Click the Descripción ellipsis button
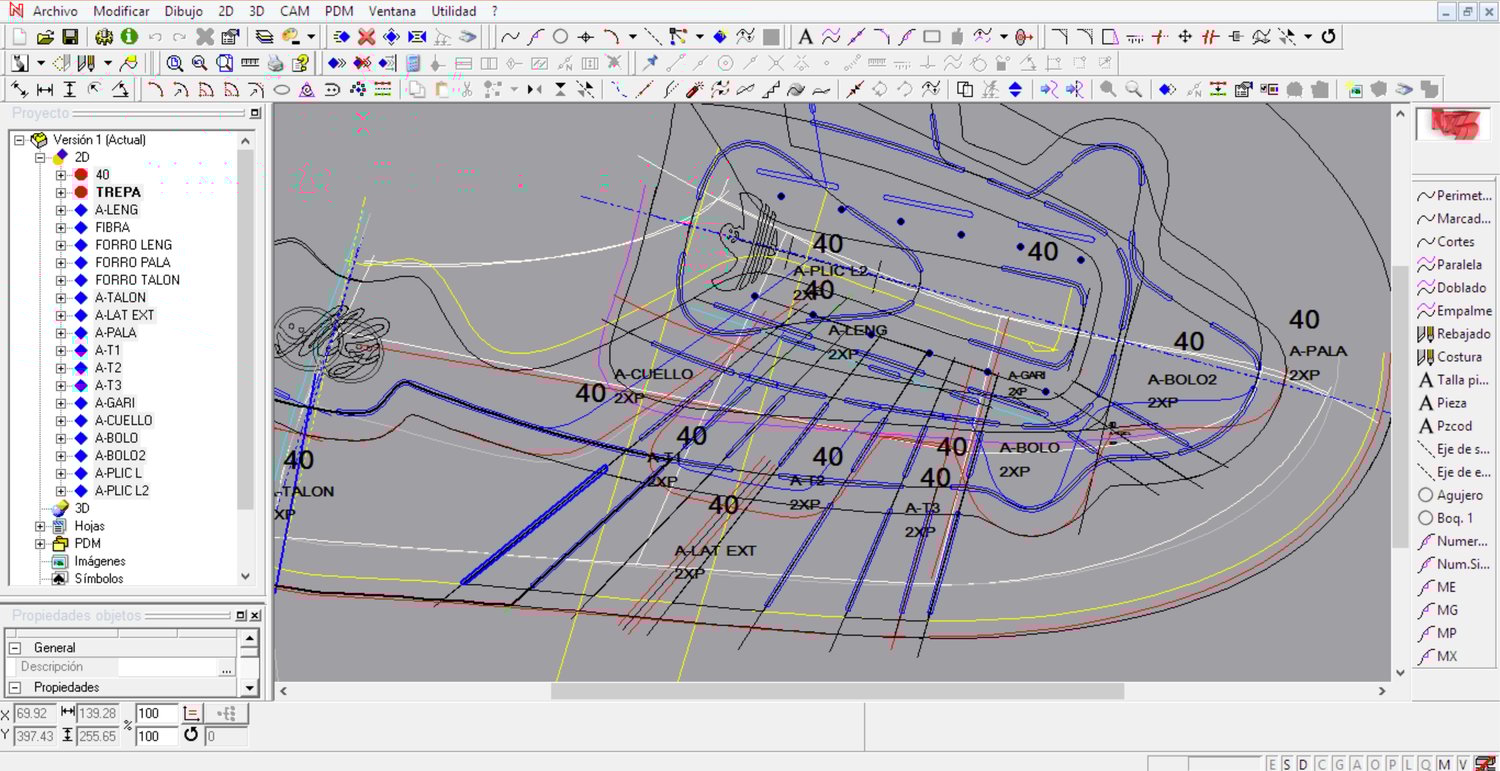1500x771 pixels. click(226, 667)
